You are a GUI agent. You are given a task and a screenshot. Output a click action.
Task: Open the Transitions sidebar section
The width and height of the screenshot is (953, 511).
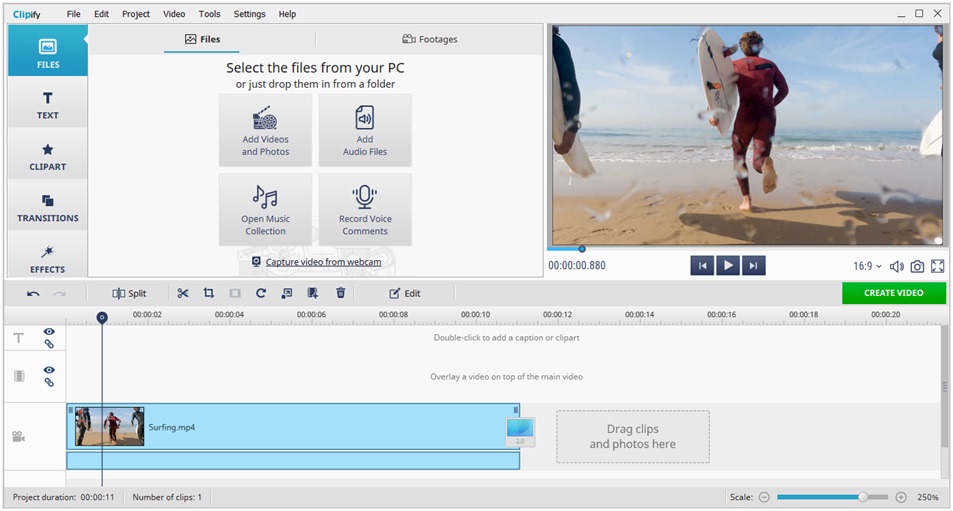[x=47, y=207]
